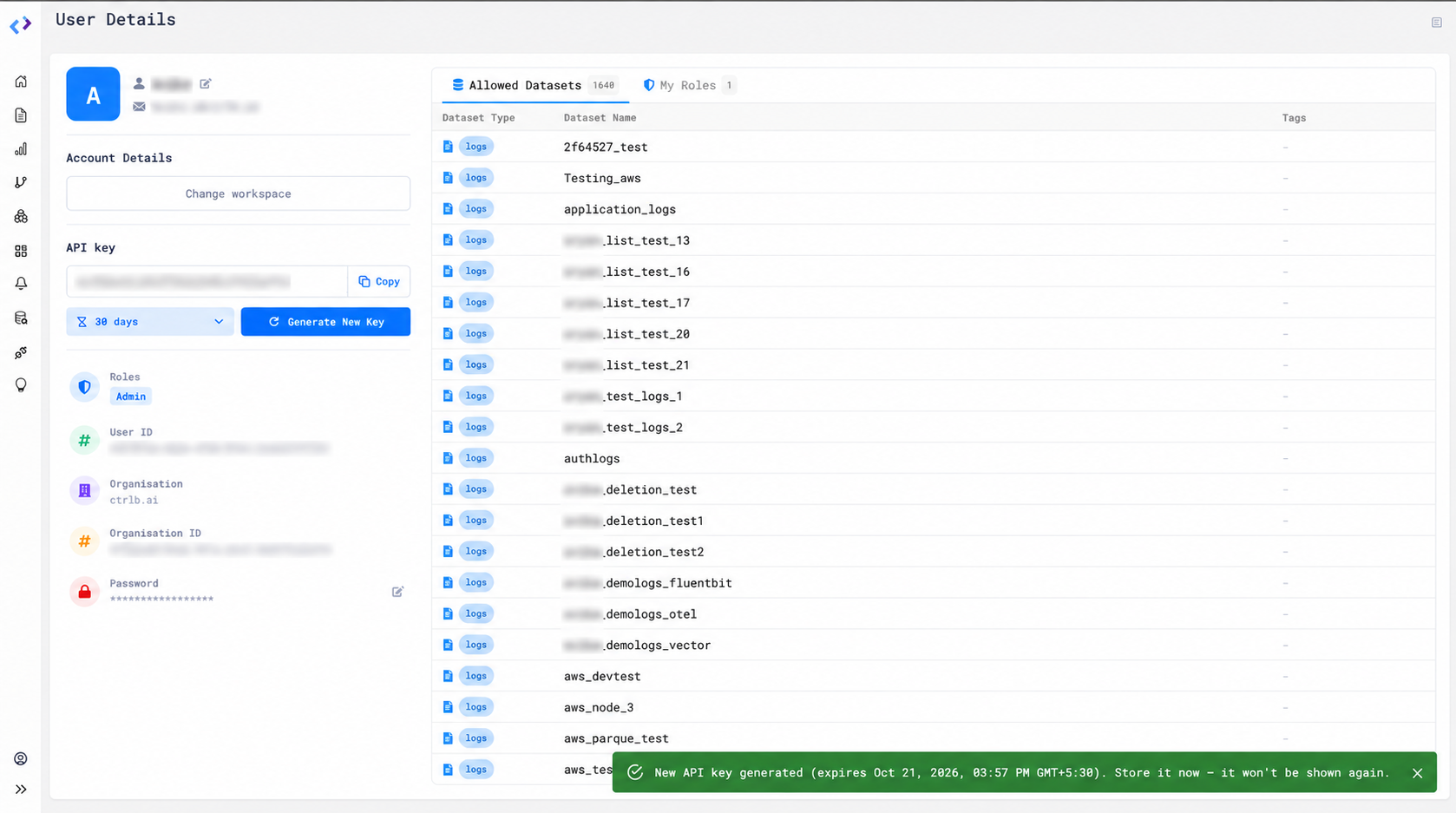This screenshot has height=813, width=1456.
Task: Expand sidebar with double chevron icon
Action: click(x=21, y=790)
